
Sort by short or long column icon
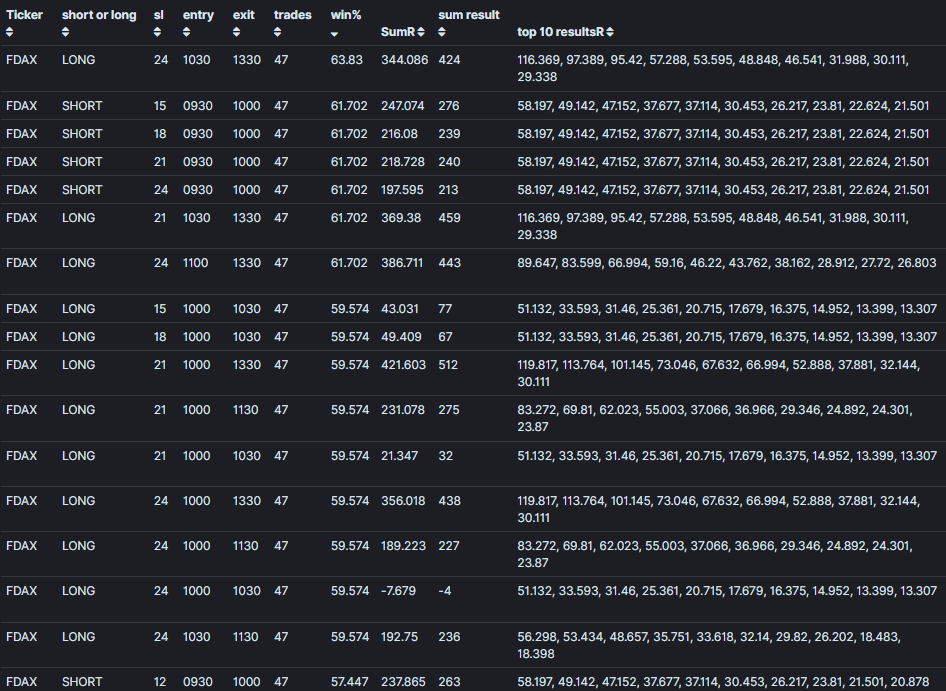65,32
